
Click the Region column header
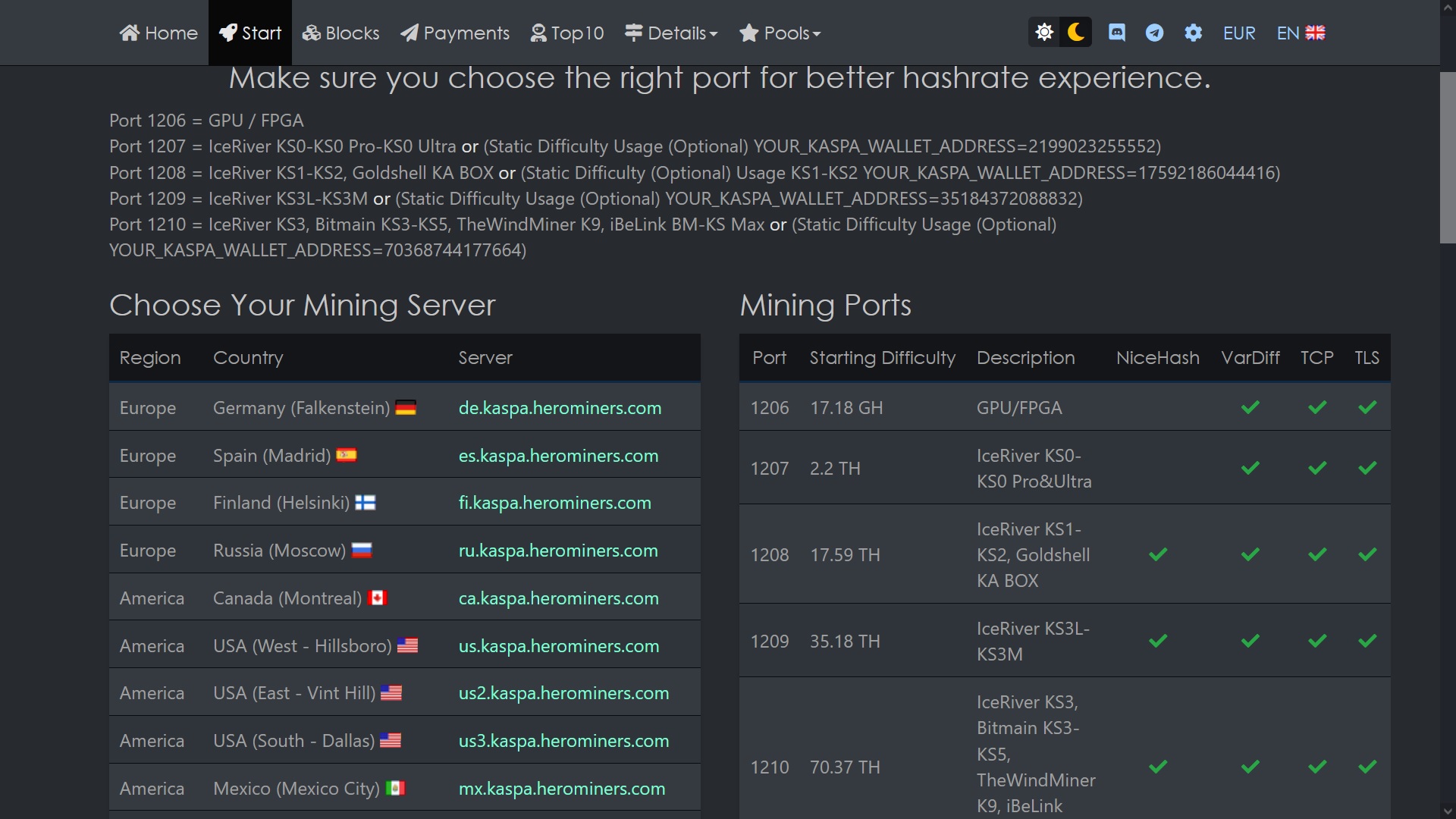coord(150,358)
